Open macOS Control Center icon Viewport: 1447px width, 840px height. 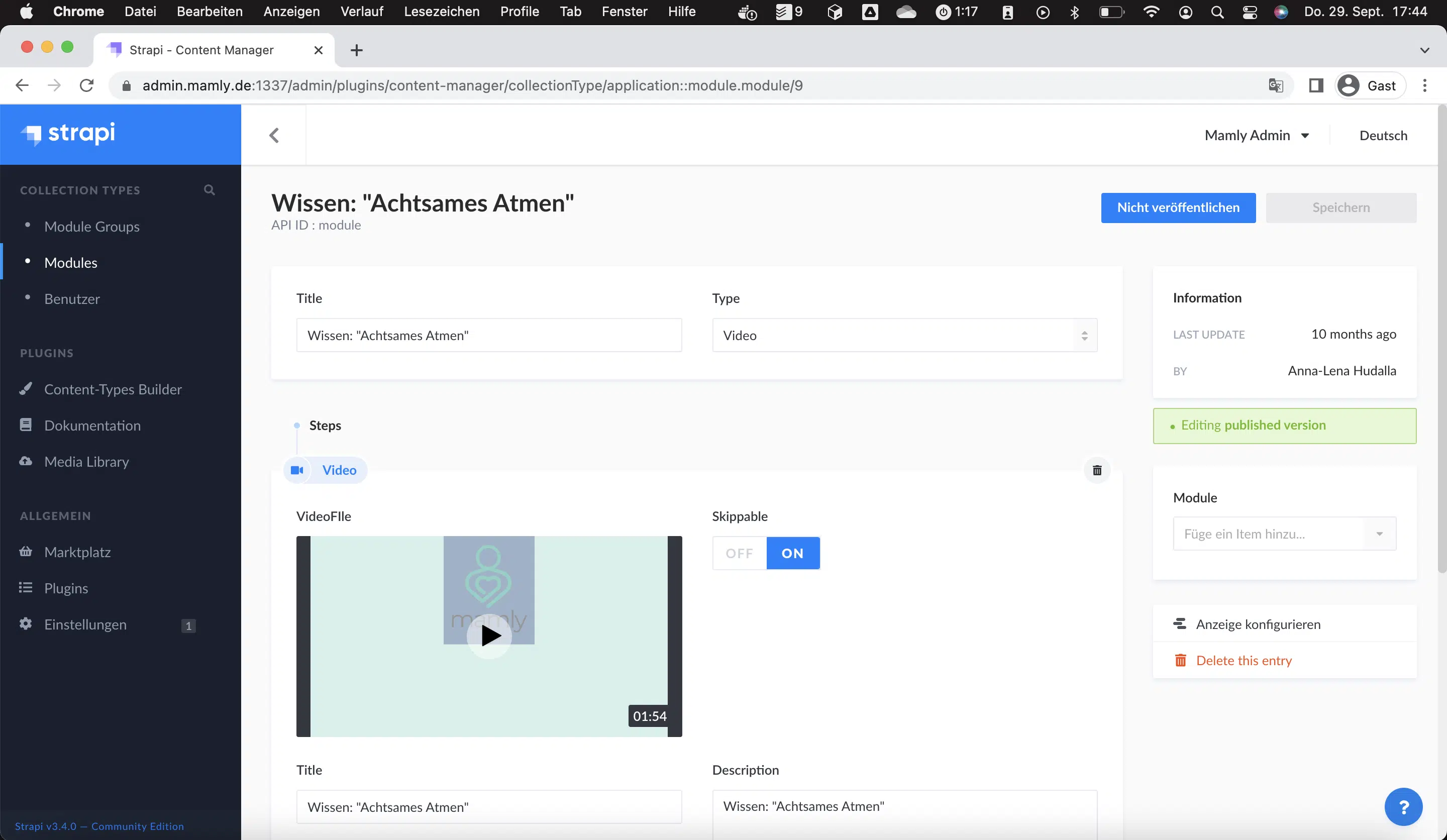coord(1250,12)
